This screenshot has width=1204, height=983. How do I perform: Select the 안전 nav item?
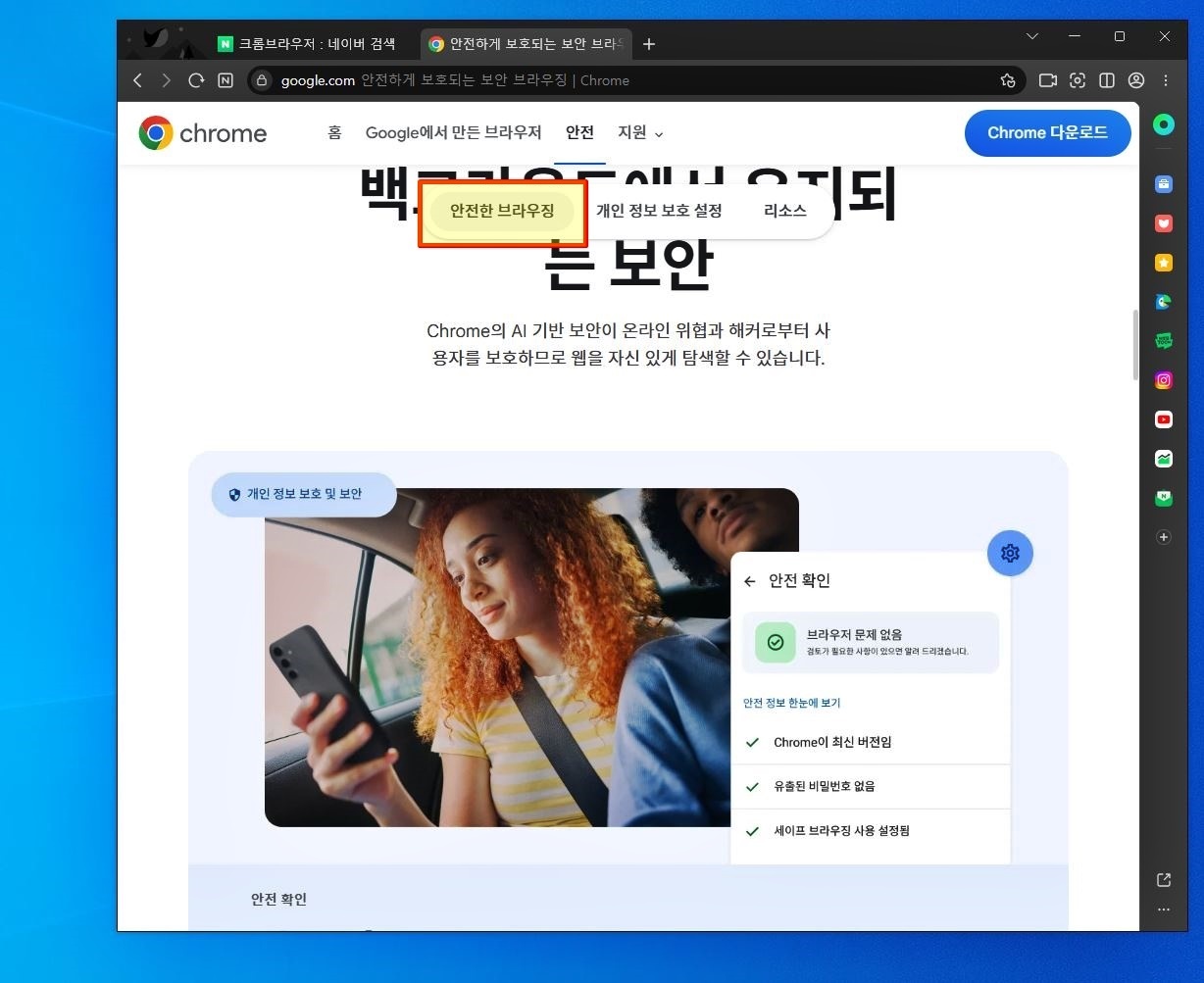point(579,133)
